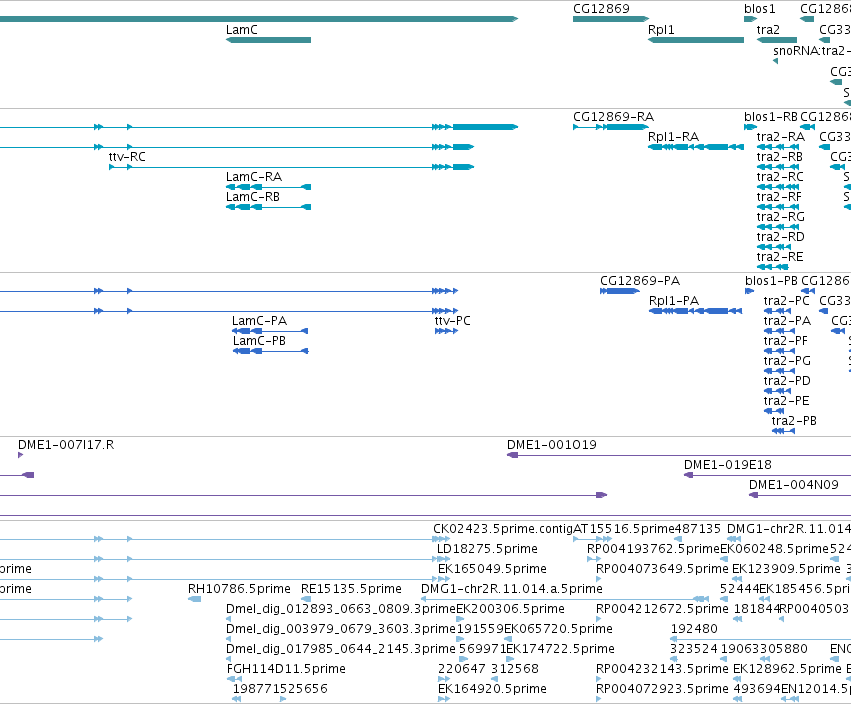The image size is (851, 704).
Task: Select the Rpl1-RA transcript label
Action: (674, 137)
